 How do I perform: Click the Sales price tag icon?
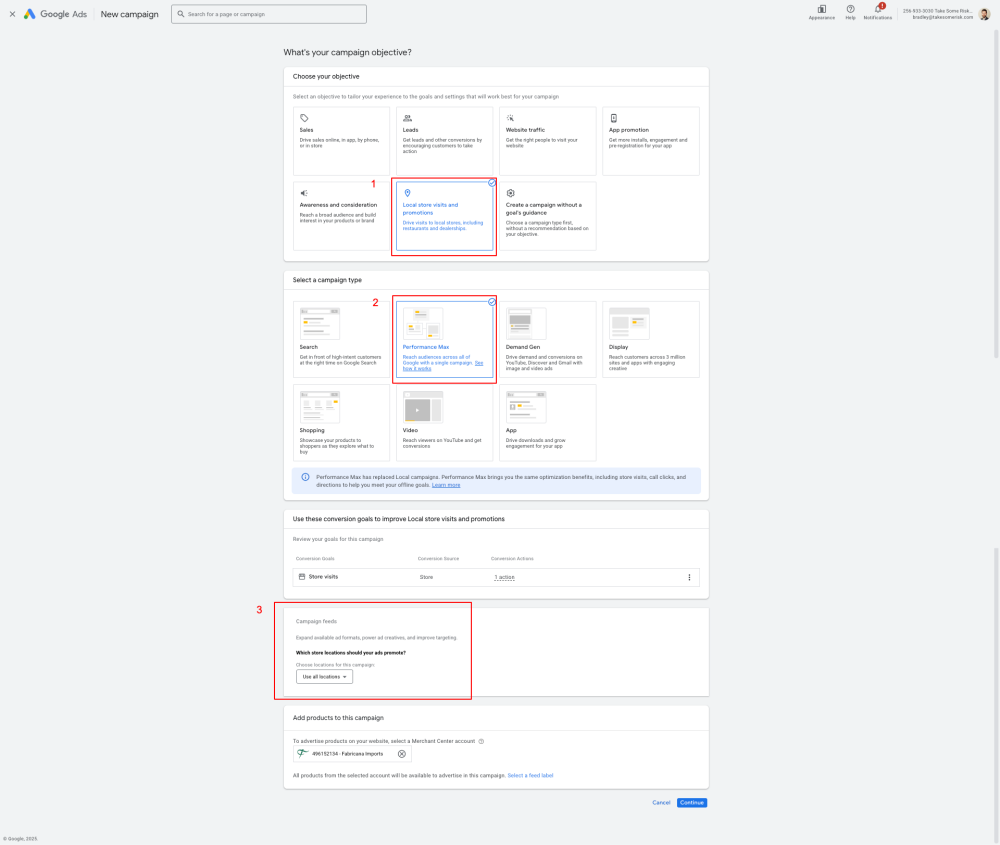pyautogui.click(x=304, y=118)
